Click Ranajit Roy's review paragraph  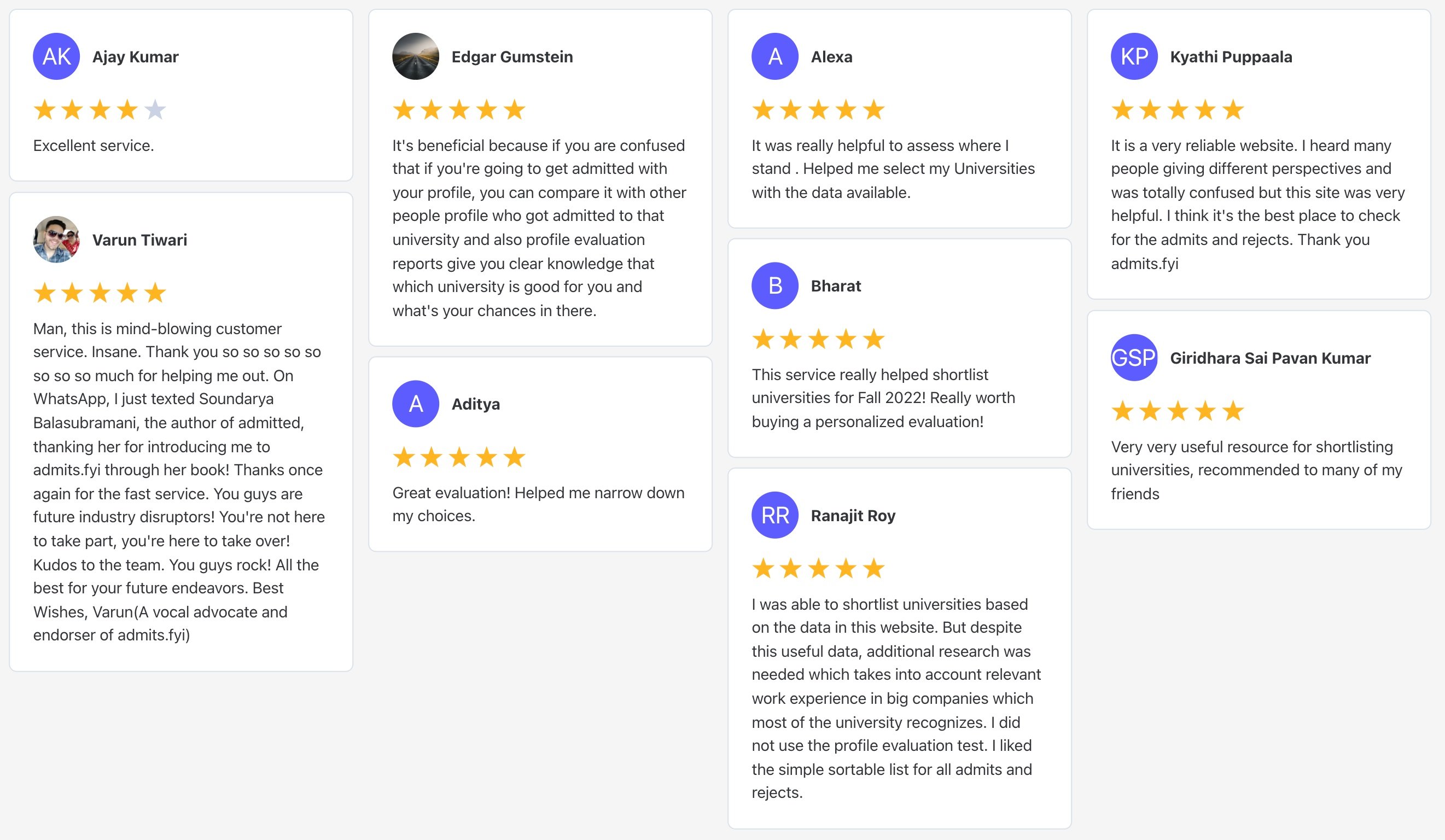coord(897,698)
